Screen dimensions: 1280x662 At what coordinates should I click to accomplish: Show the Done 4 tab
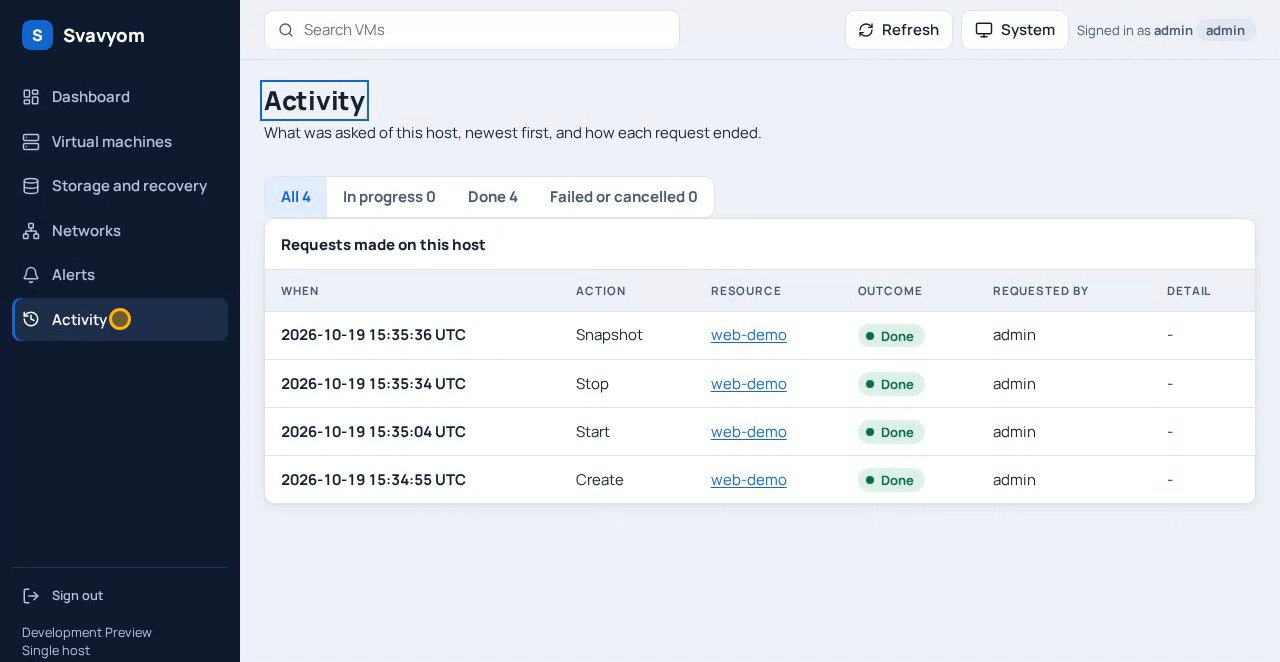pyautogui.click(x=493, y=197)
